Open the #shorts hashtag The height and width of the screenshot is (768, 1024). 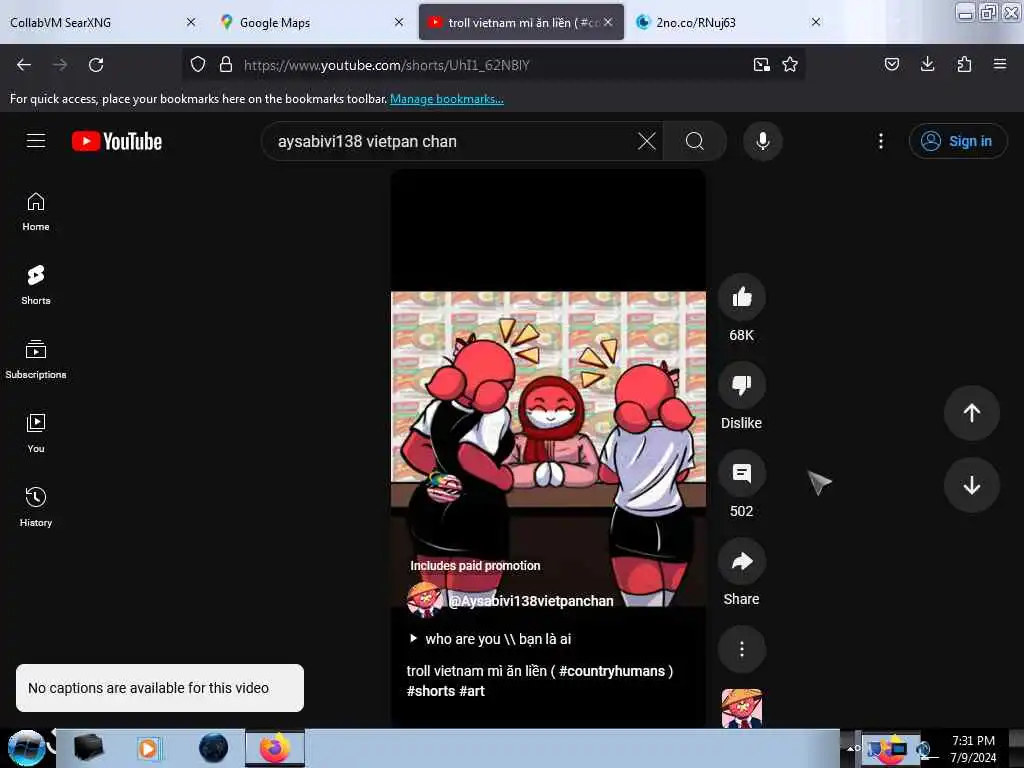431,691
